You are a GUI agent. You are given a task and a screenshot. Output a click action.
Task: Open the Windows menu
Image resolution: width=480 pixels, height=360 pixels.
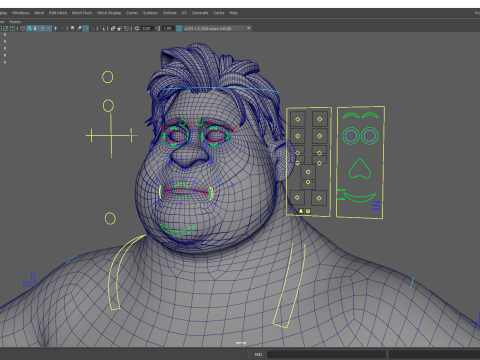(x=21, y=13)
